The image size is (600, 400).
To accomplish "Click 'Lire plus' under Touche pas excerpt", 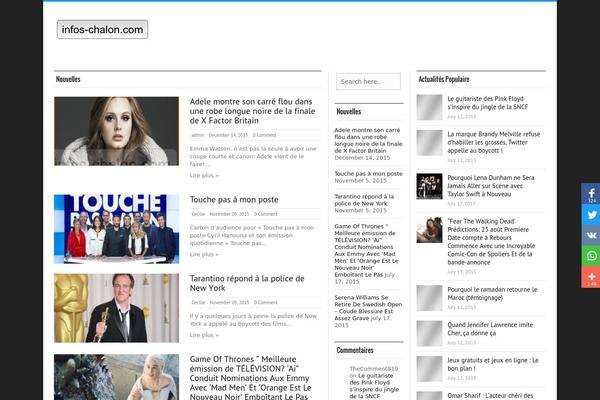I will tap(204, 254).
